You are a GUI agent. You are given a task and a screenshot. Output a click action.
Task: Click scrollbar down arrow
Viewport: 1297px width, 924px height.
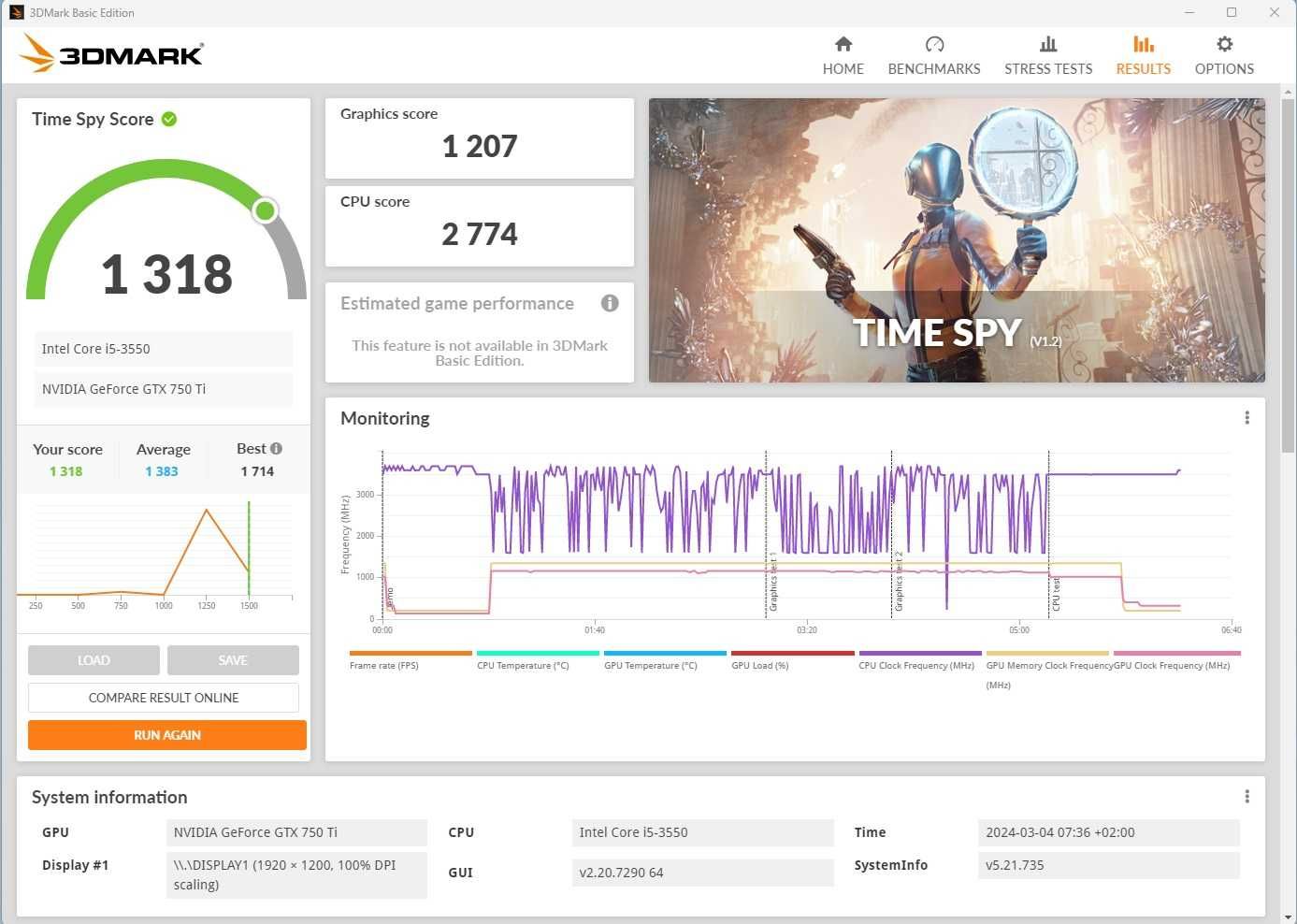[1289, 917]
